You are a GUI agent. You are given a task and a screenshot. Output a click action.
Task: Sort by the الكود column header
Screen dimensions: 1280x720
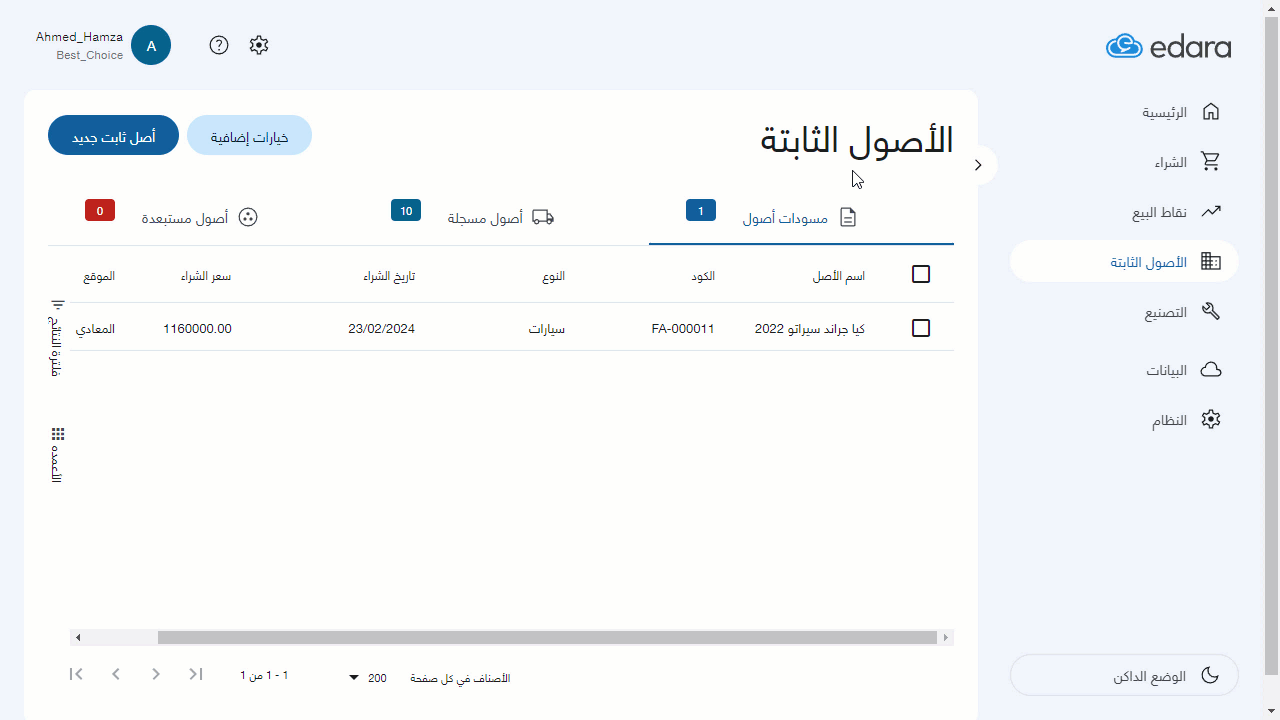[703, 276]
